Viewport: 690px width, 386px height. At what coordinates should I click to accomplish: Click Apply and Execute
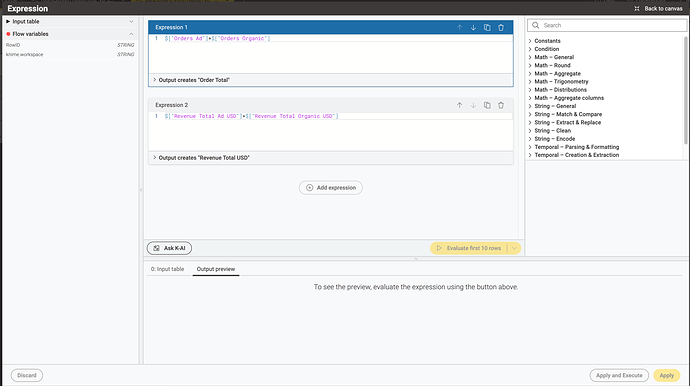pos(619,375)
